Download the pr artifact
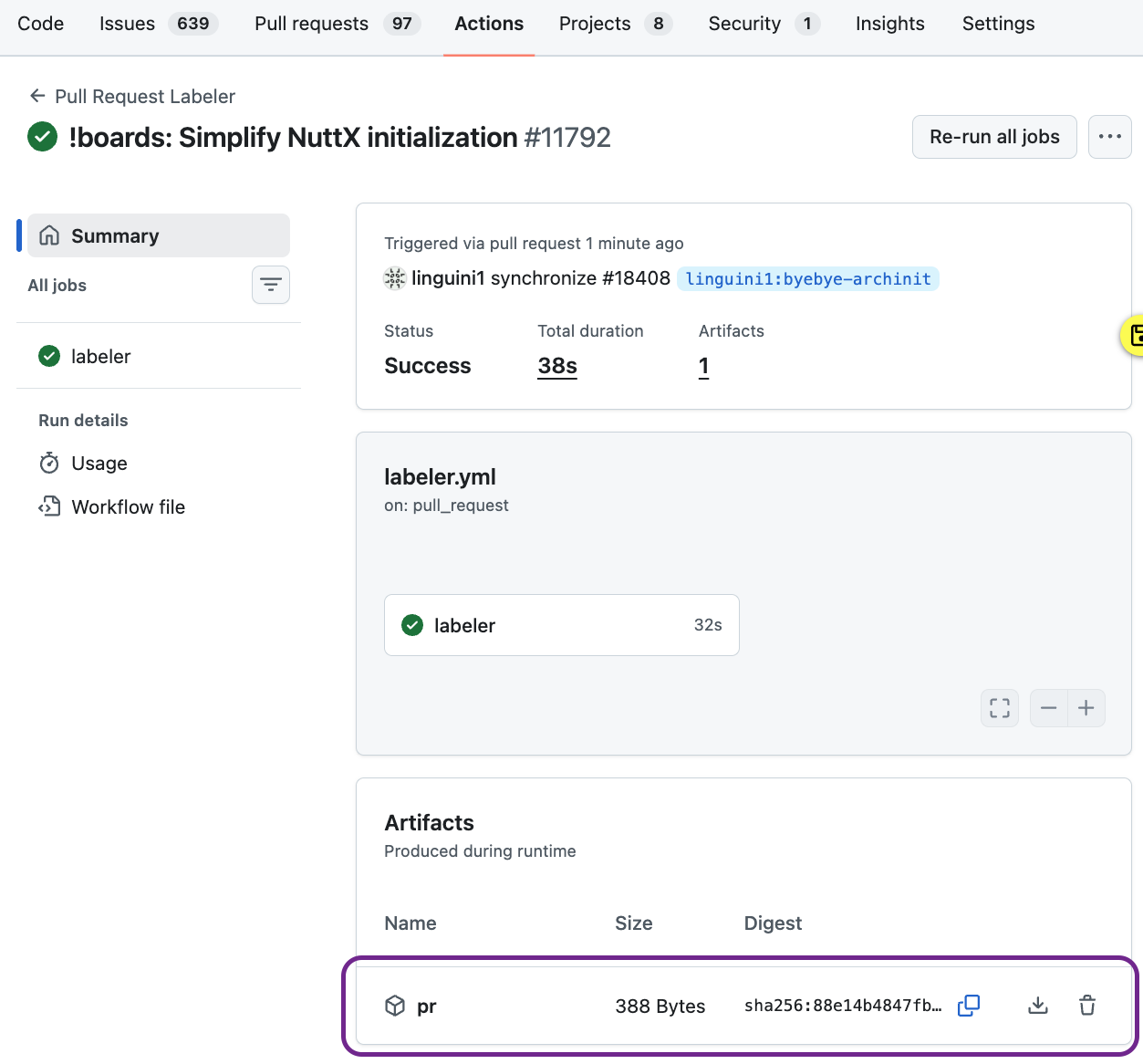This screenshot has width=1143, height=1064. pyautogui.click(x=1037, y=1005)
